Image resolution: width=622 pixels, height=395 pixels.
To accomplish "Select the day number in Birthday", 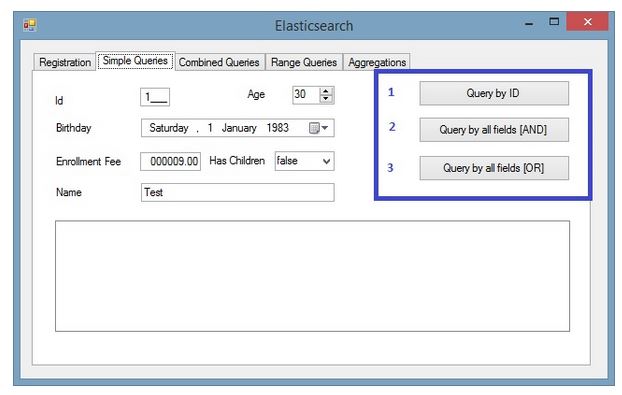I will tap(210, 128).
